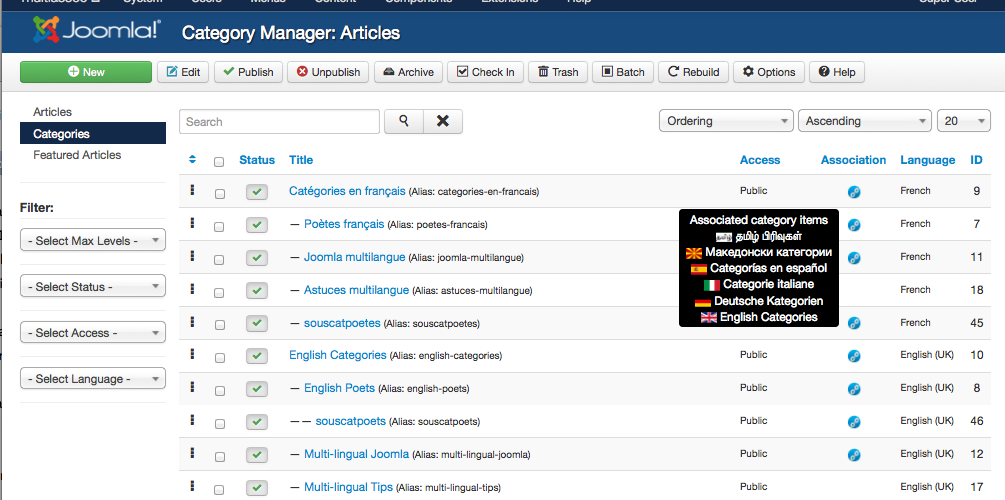Screen dimensions: 1005x500
Task: Toggle published status of Astuces multilangue
Action: tap(257, 290)
